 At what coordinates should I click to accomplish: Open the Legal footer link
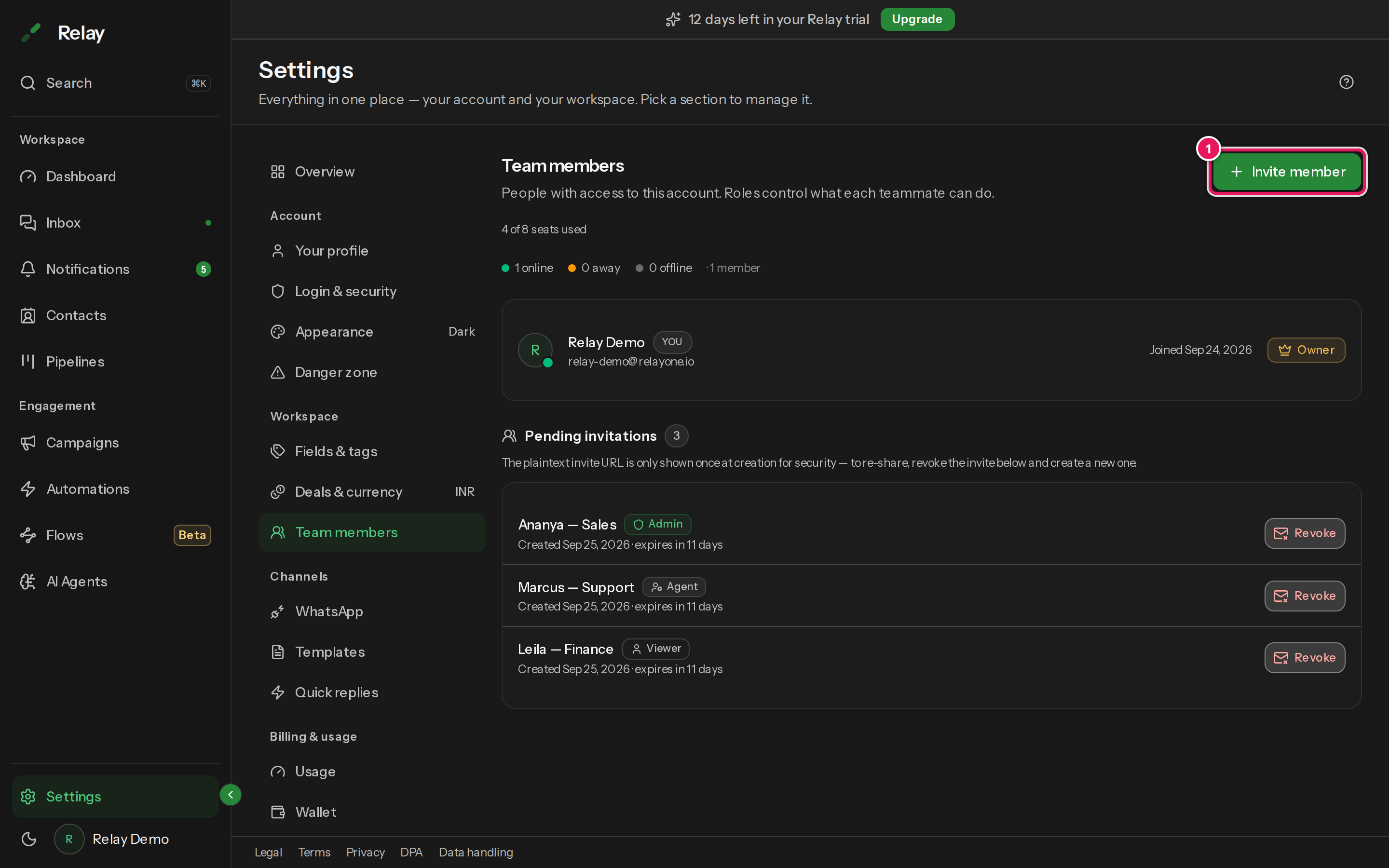click(268, 853)
